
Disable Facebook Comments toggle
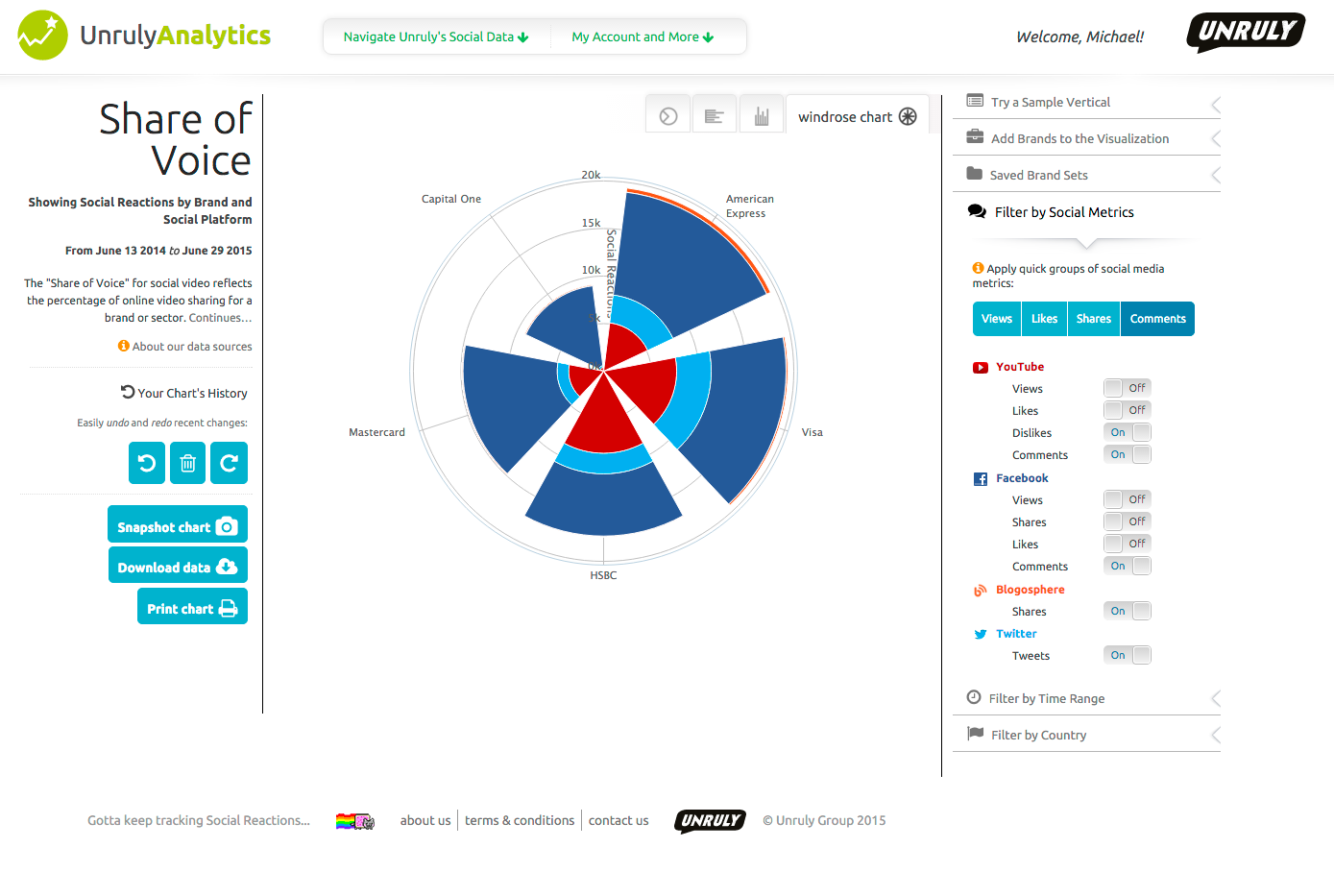pyautogui.click(x=1128, y=566)
